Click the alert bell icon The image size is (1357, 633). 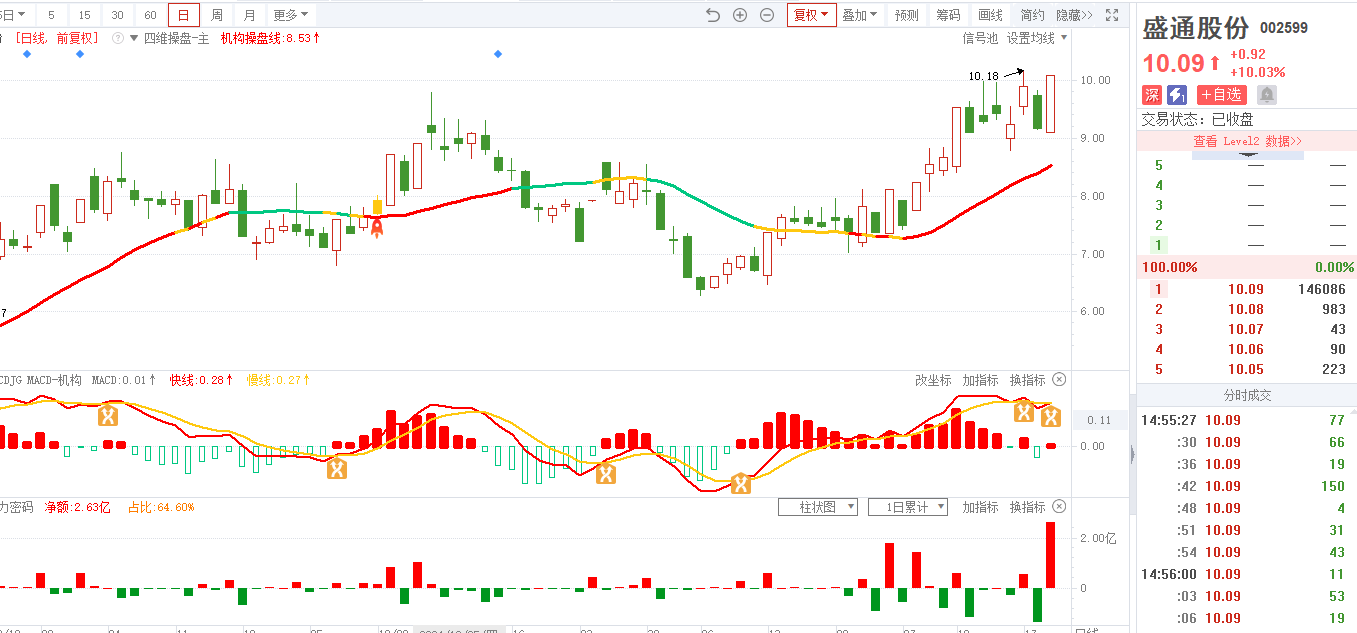pyautogui.click(x=1267, y=95)
